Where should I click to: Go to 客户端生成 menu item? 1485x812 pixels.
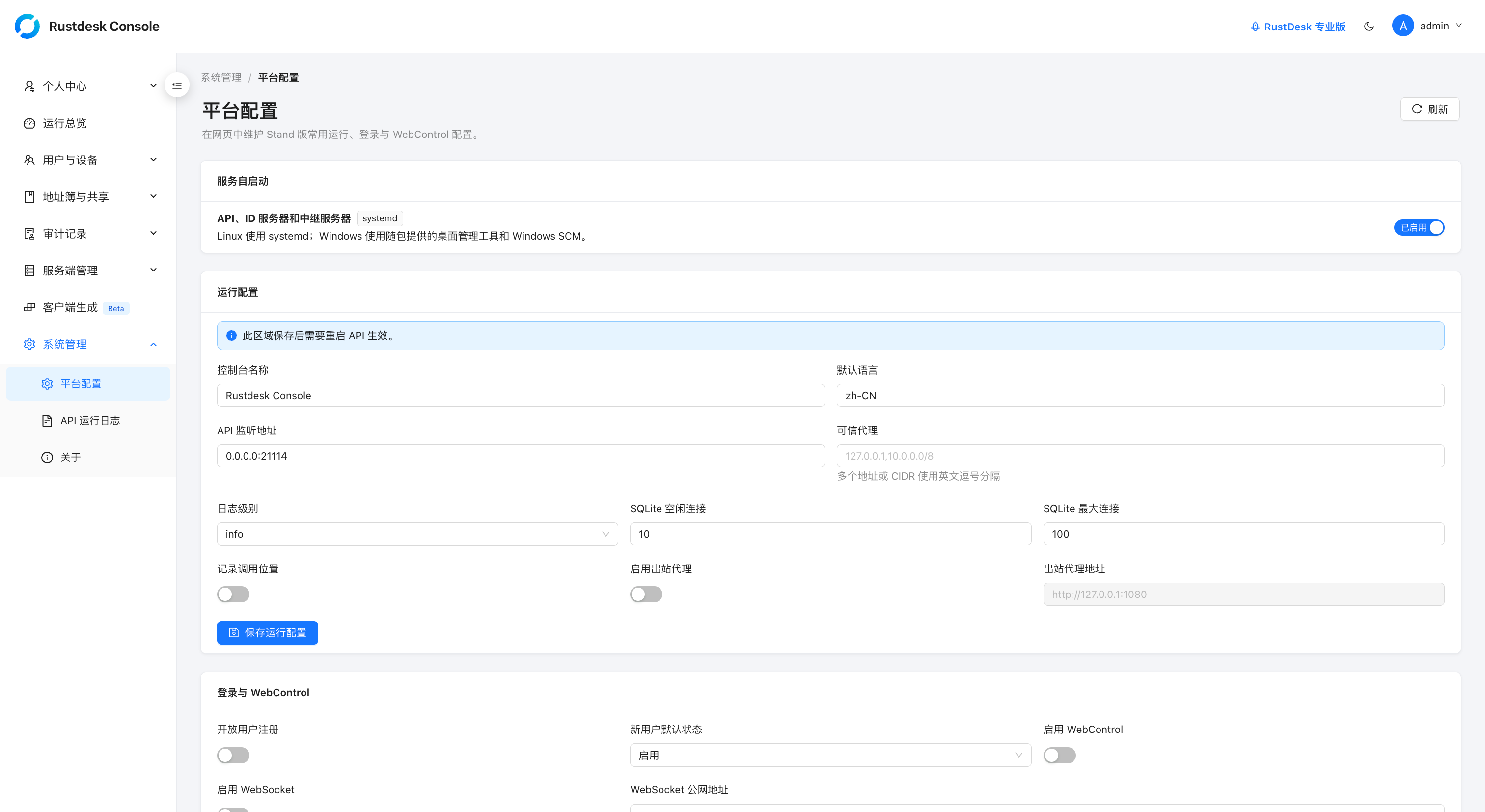88,308
